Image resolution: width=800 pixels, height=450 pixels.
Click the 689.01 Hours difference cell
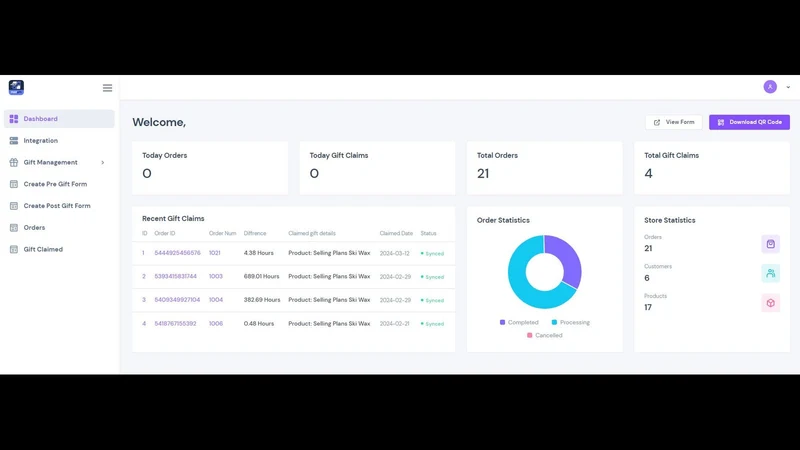261,277
